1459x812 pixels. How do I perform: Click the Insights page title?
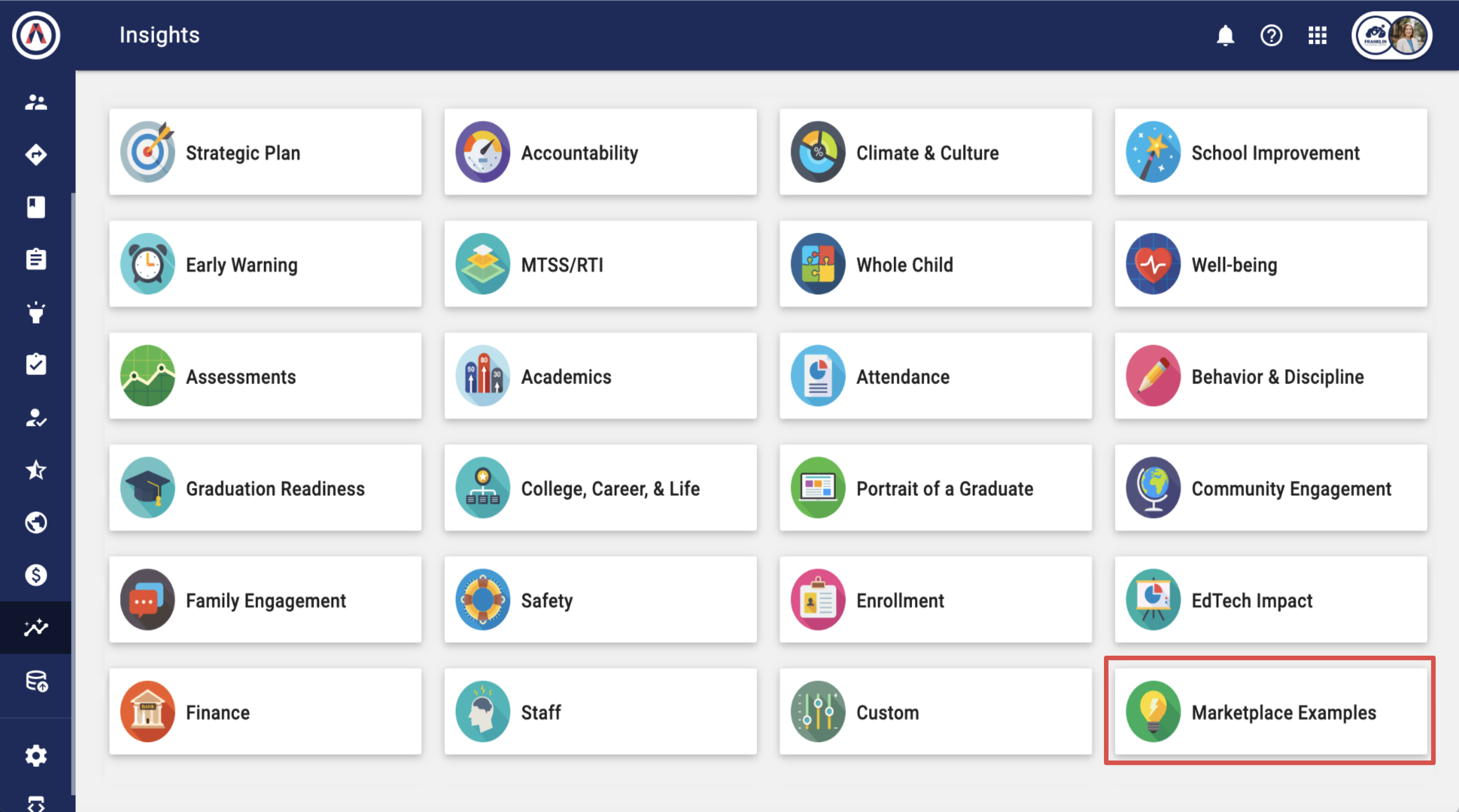click(x=159, y=35)
